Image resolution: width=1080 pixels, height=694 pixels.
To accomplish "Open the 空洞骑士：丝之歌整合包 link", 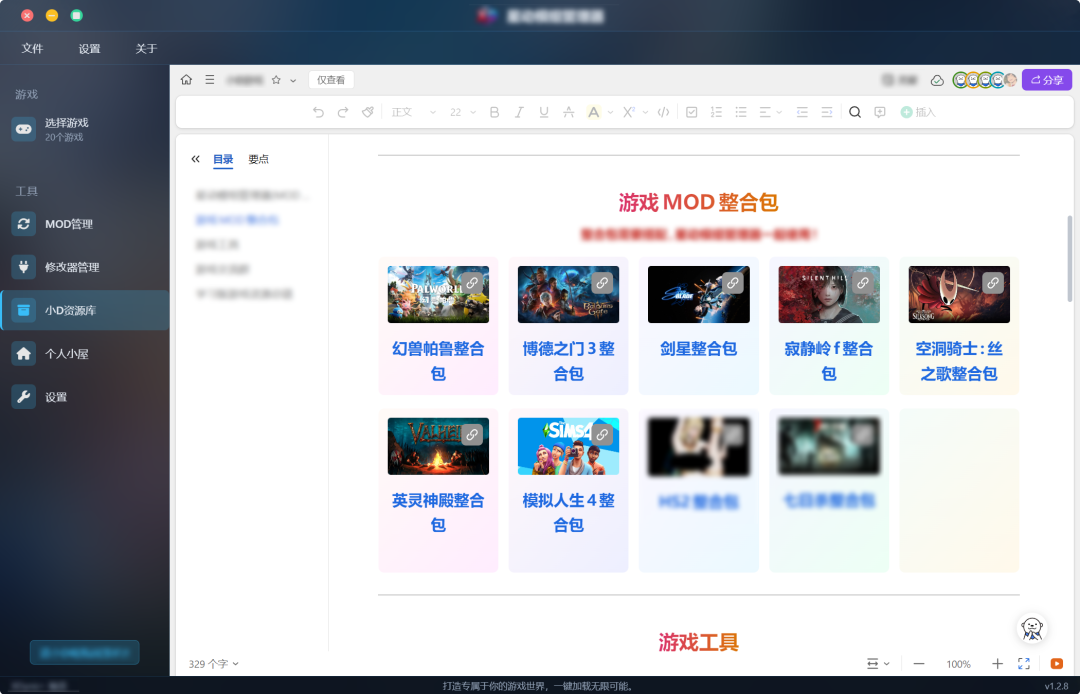I will [x=959, y=361].
